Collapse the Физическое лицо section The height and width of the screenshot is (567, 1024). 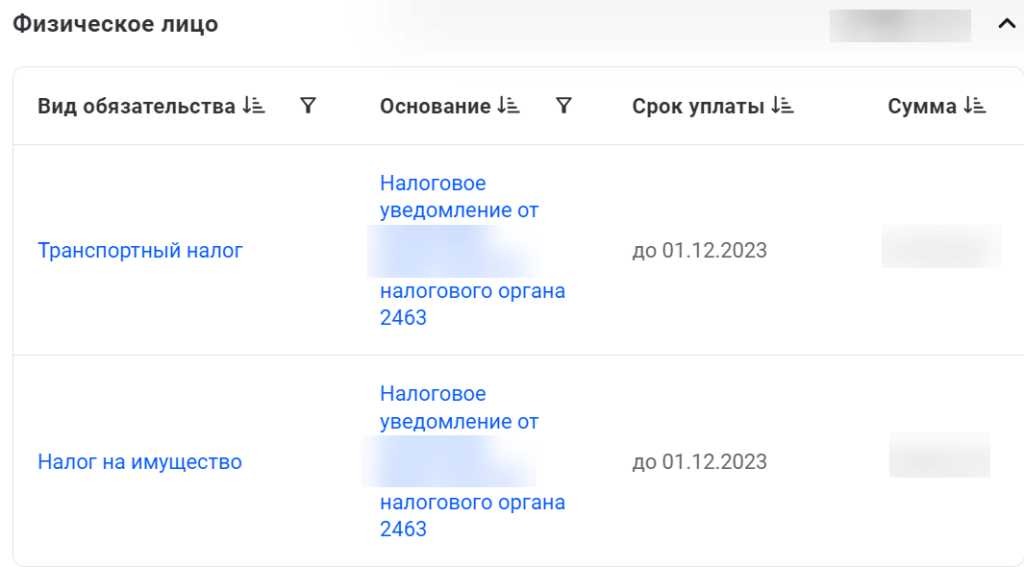click(x=1006, y=25)
